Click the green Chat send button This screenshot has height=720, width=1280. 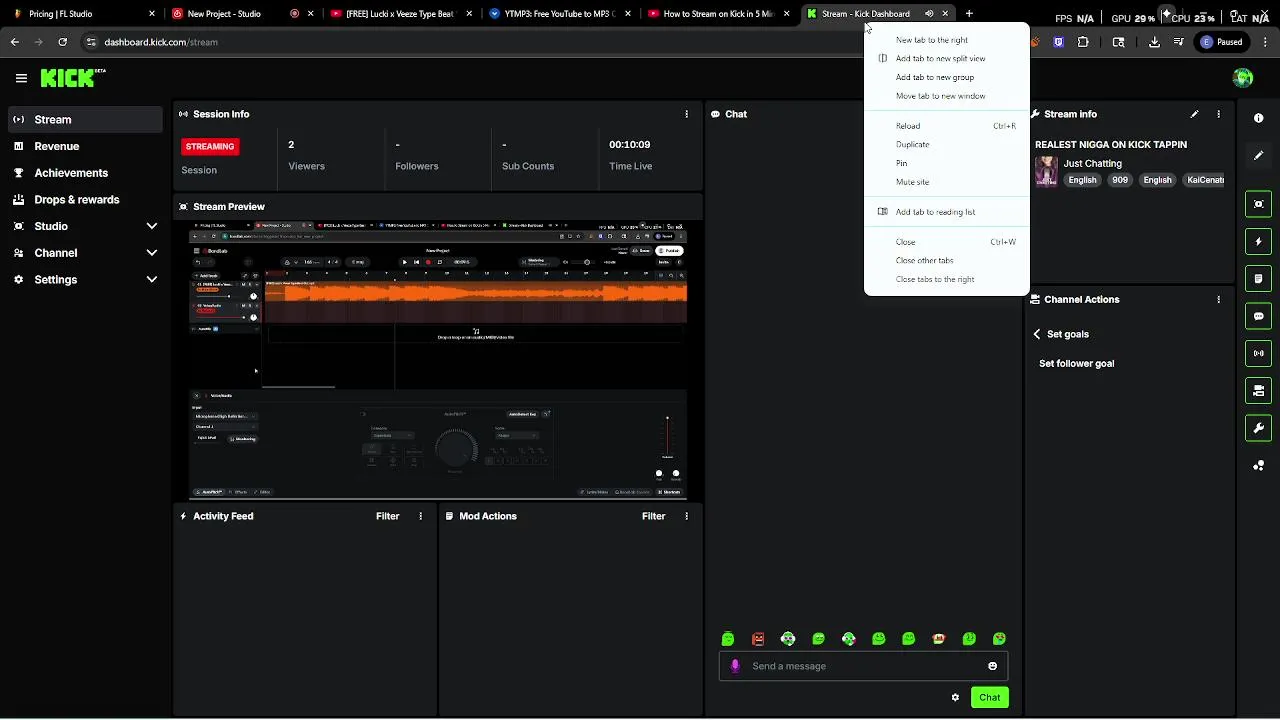[x=989, y=697]
